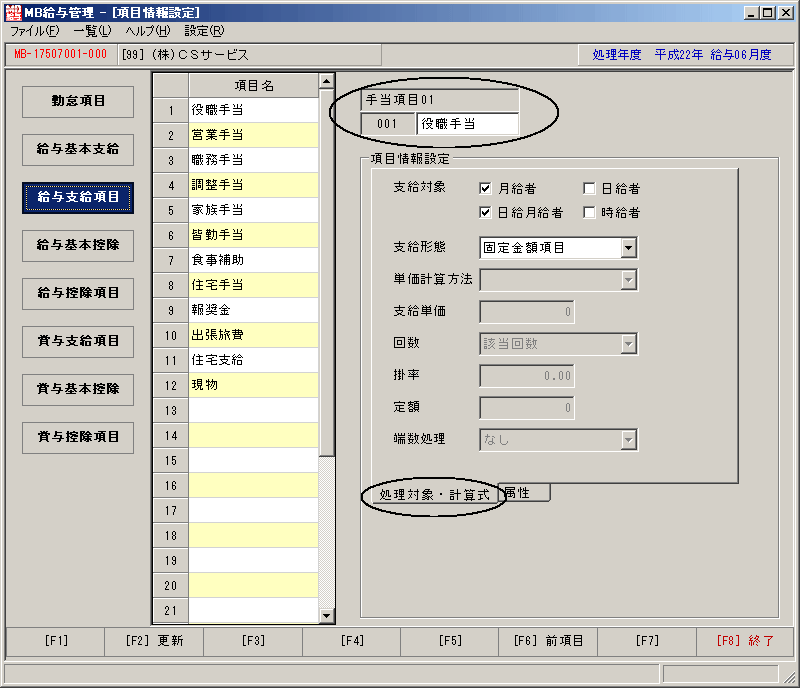
Task: Click the 掛率 input field
Action: pos(527,376)
